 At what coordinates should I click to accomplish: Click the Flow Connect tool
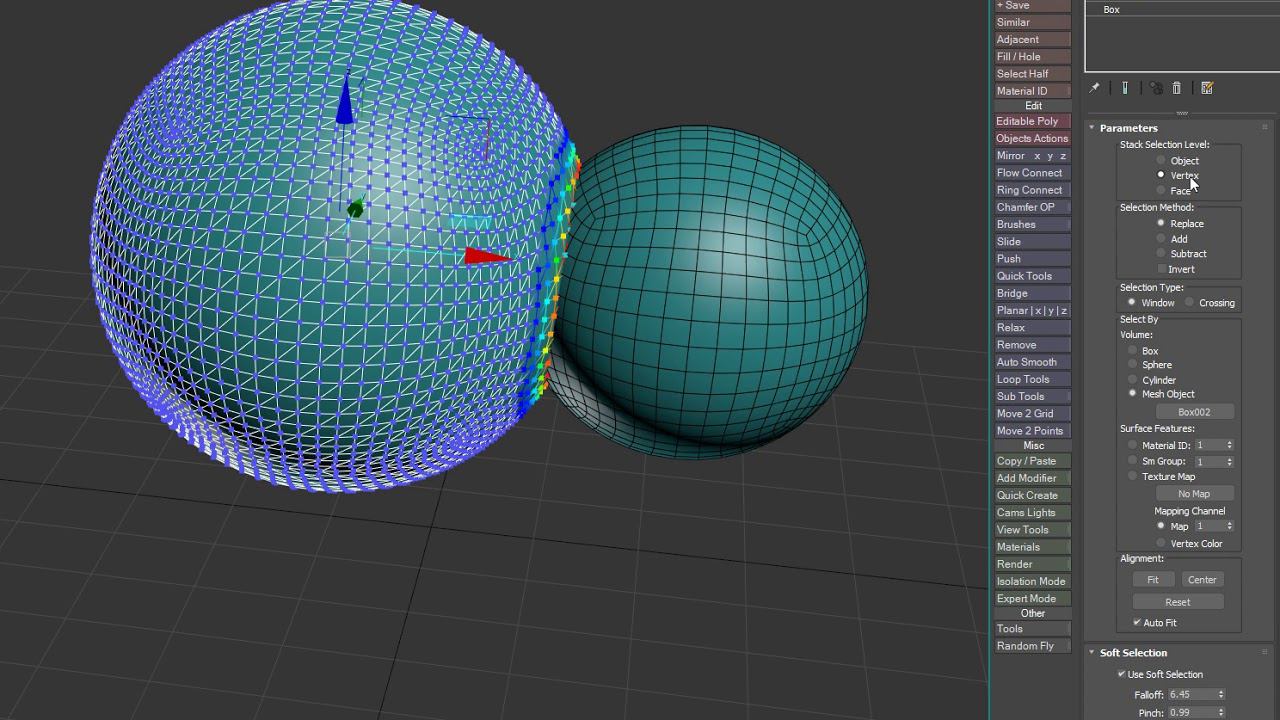click(x=1032, y=173)
